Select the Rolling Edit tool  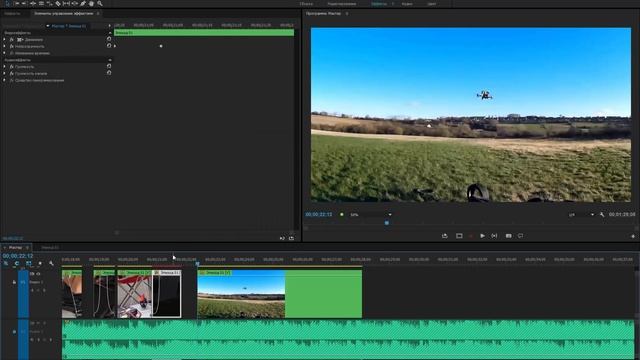coord(41,3)
